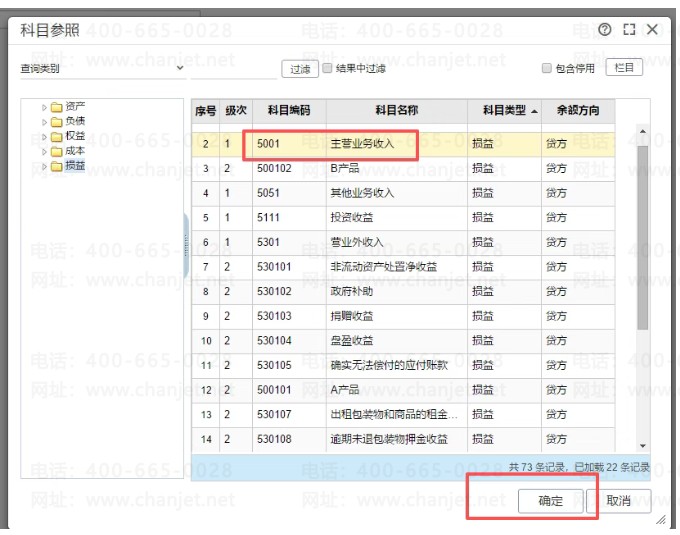The image size is (680, 535).
Task: Click the 成本 folder icon
Action: coord(56,151)
